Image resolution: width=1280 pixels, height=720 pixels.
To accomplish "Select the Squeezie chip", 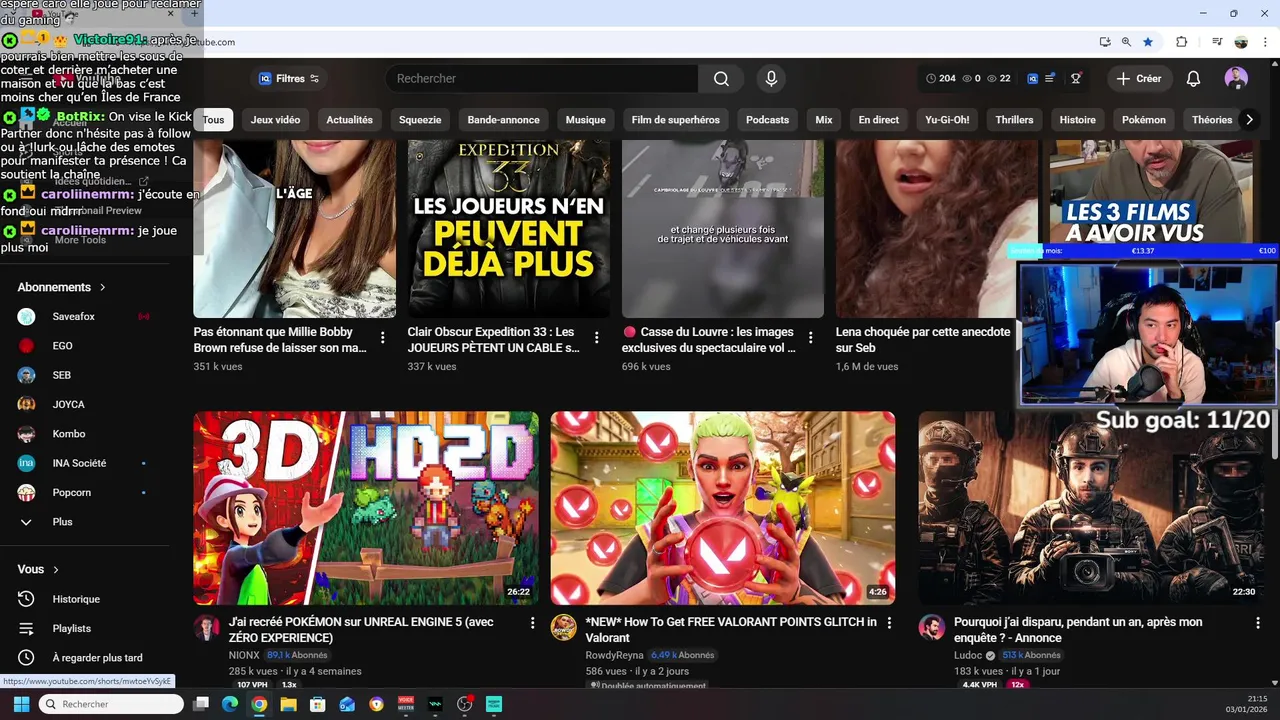I will pyautogui.click(x=420, y=120).
